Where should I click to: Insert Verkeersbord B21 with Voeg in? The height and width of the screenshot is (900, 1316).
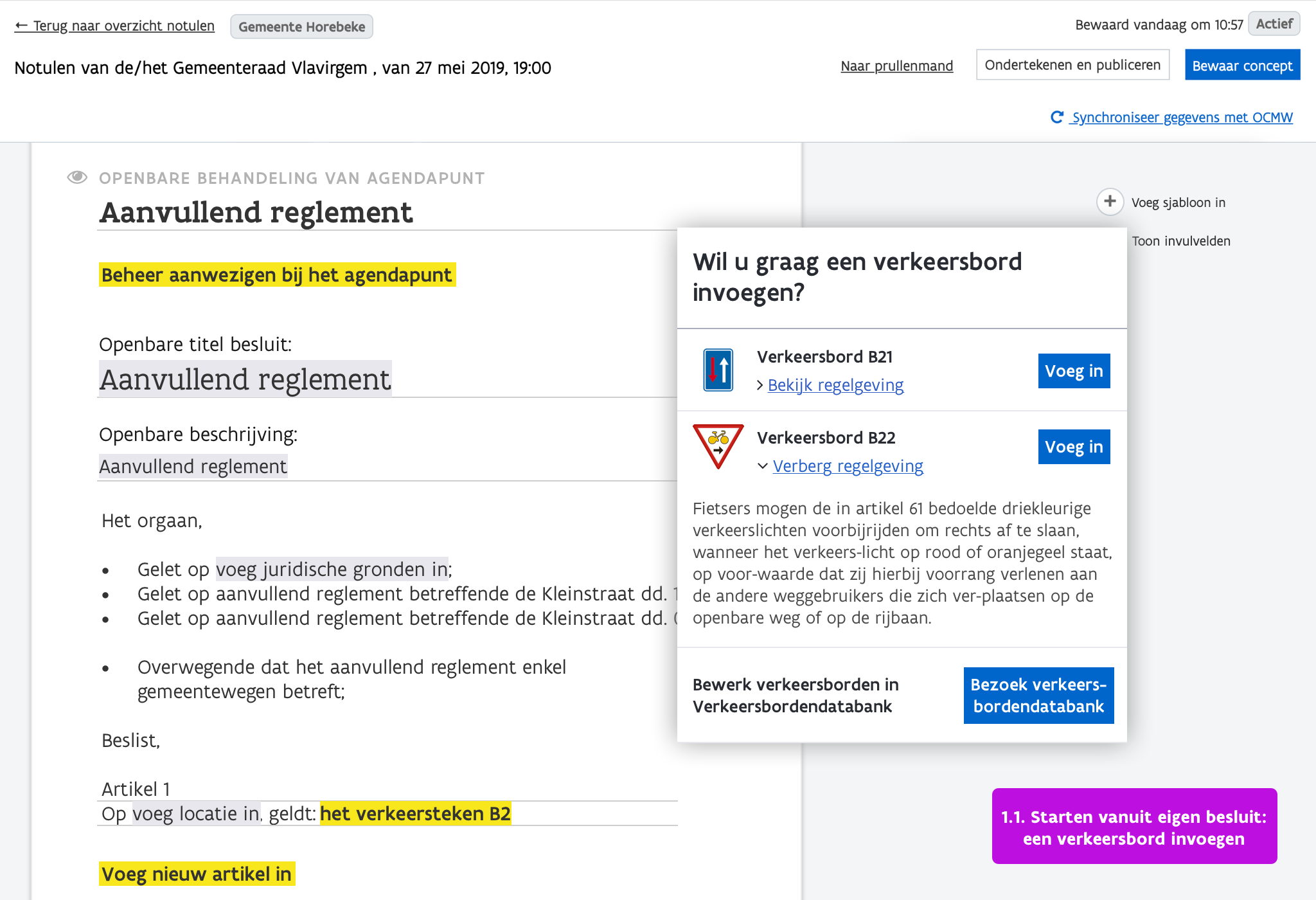(1073, 371)
